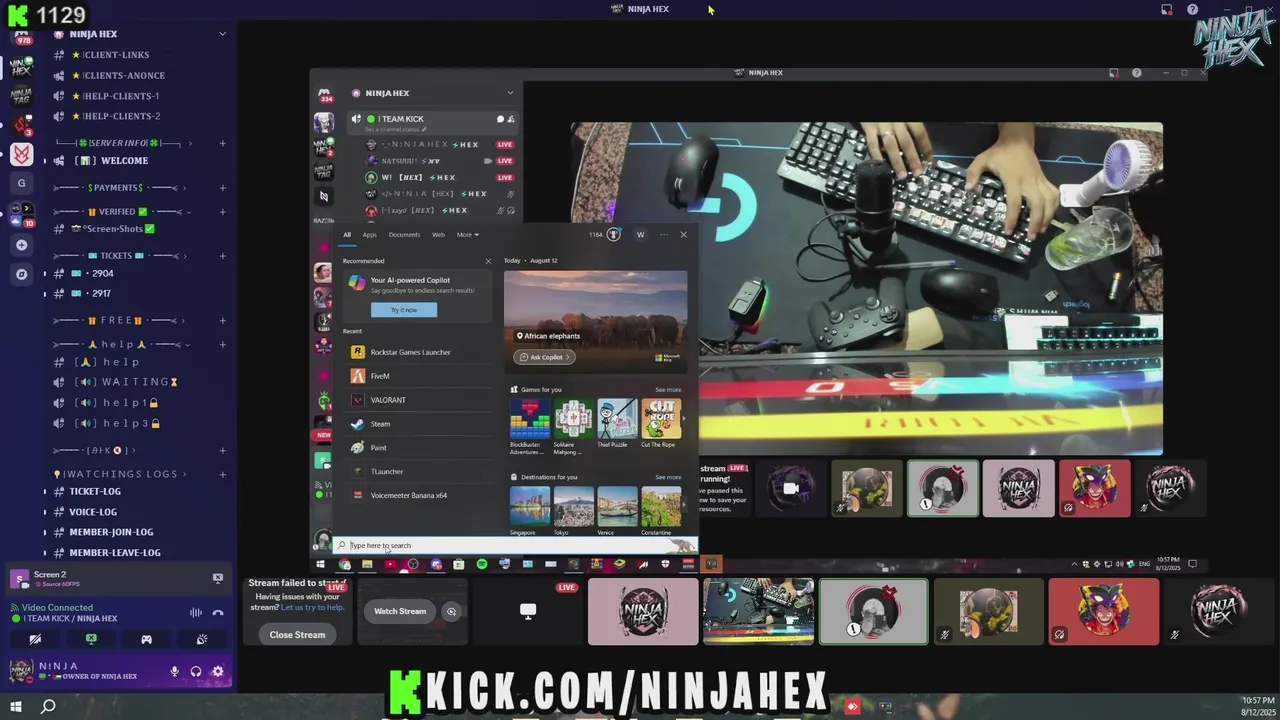
Task: Click the Watch Stream button
Action: click(400, 611)
